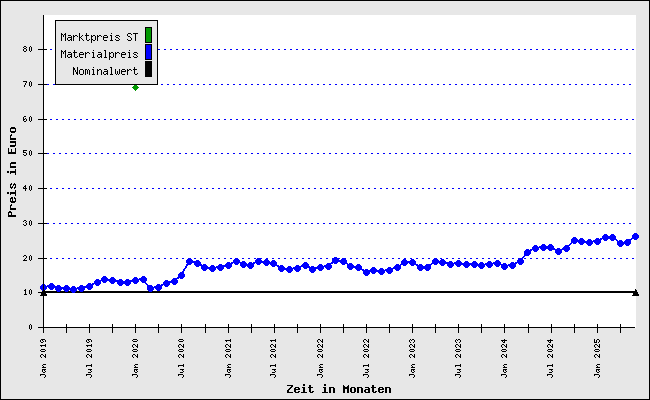
Task: Click the Y-axis label 60
Action: [27, 119]
